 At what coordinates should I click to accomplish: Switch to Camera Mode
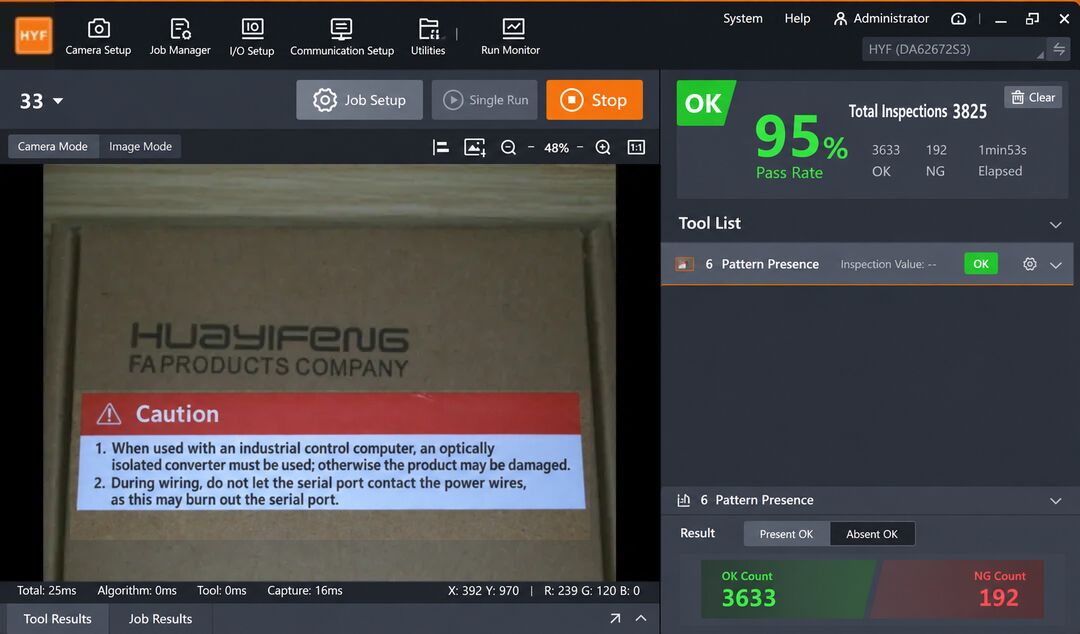52,146
